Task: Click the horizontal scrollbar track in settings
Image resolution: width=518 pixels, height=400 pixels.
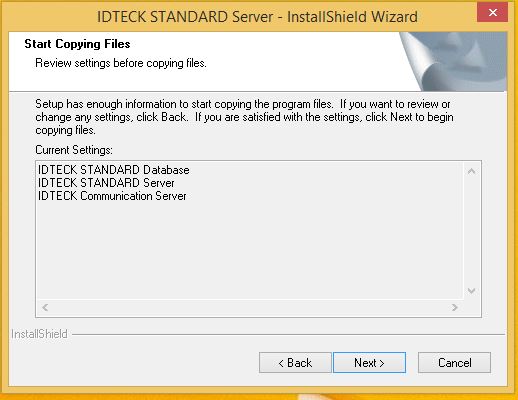Action: click(x=250, y=307)
